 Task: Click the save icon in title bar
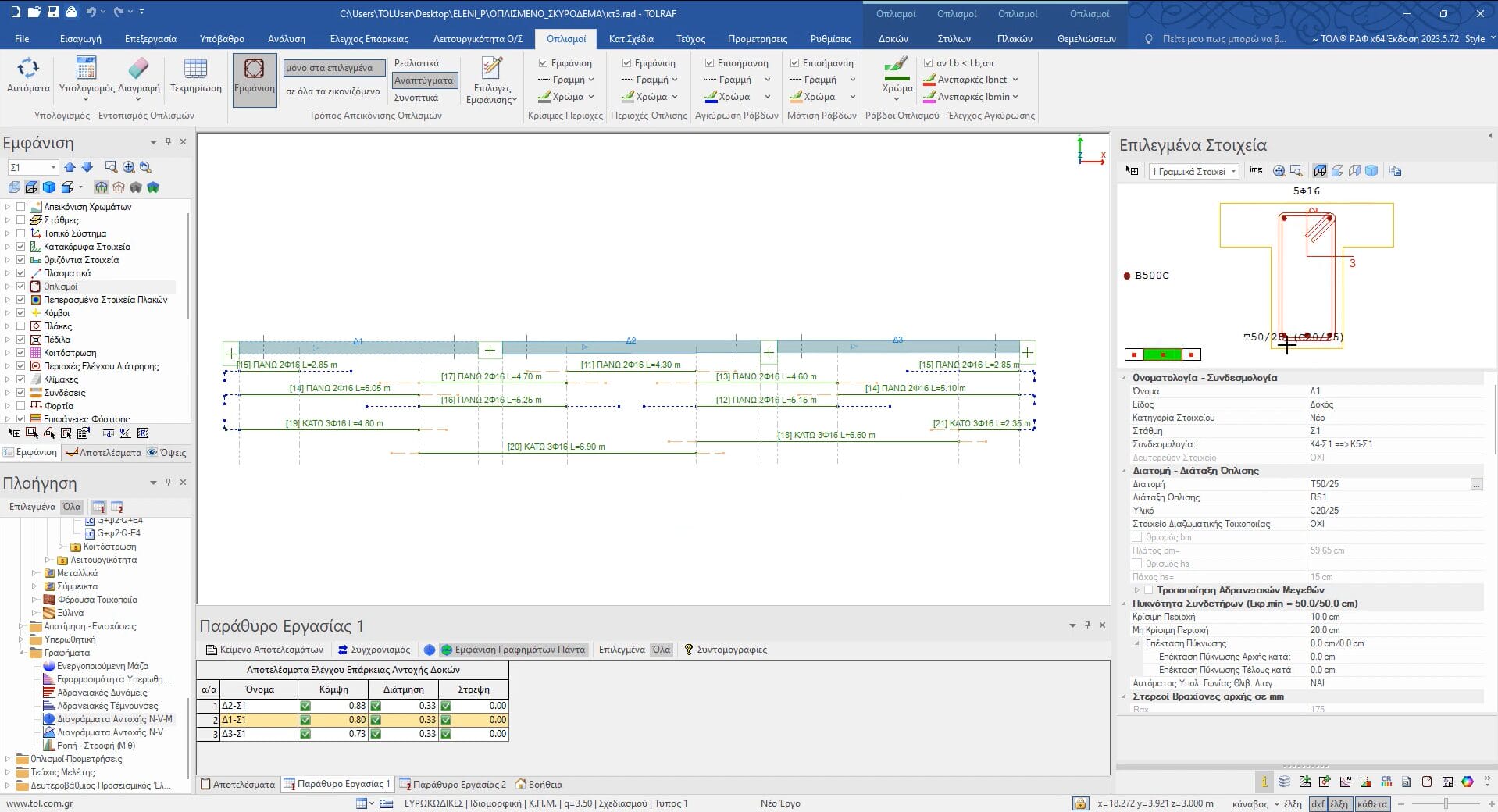pyautogui.click(x=53, y=12)
